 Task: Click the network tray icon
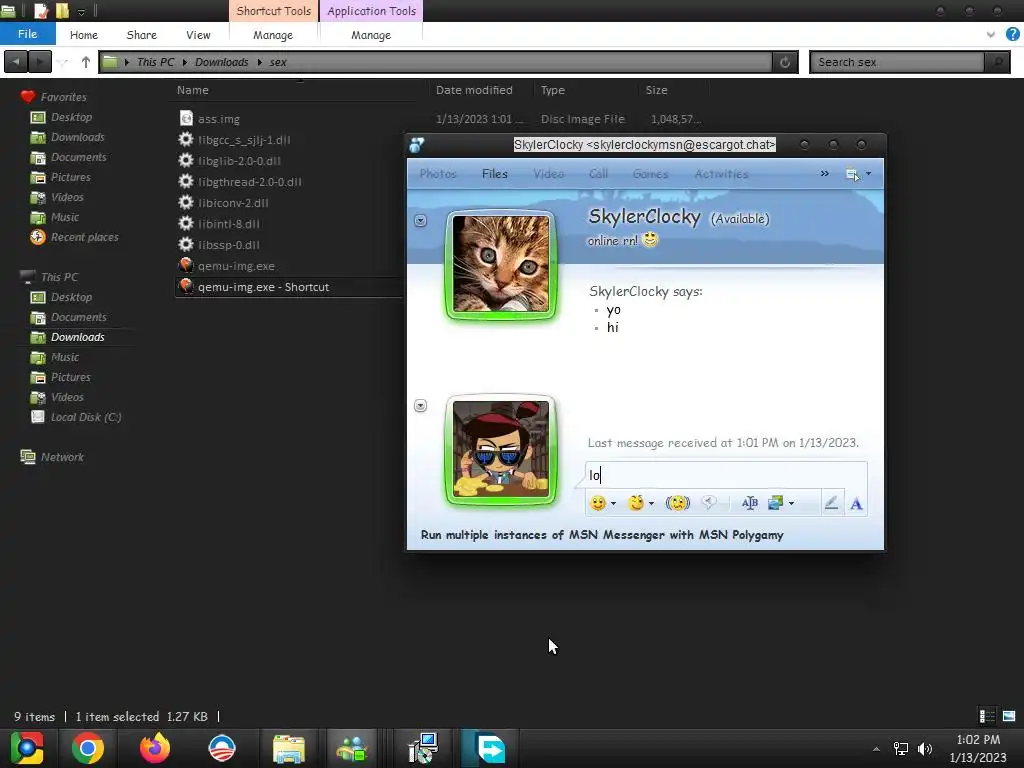pos(901,748)
